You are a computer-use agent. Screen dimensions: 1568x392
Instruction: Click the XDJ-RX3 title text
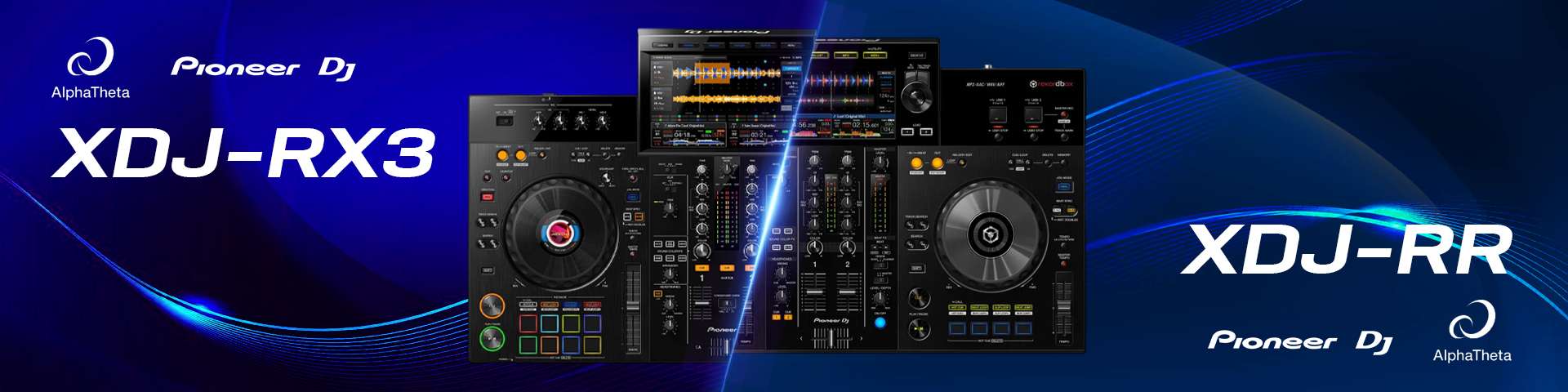243,154
